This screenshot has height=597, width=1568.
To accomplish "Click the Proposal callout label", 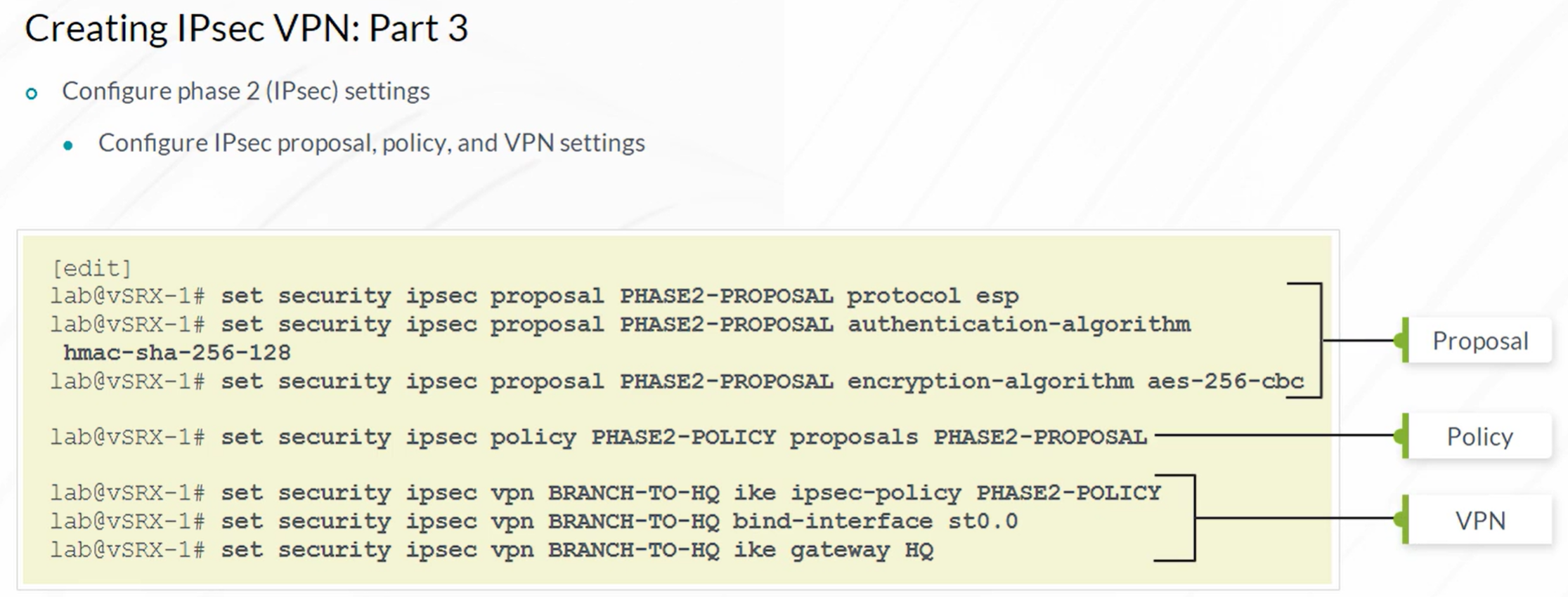I will coord(1480,341).
